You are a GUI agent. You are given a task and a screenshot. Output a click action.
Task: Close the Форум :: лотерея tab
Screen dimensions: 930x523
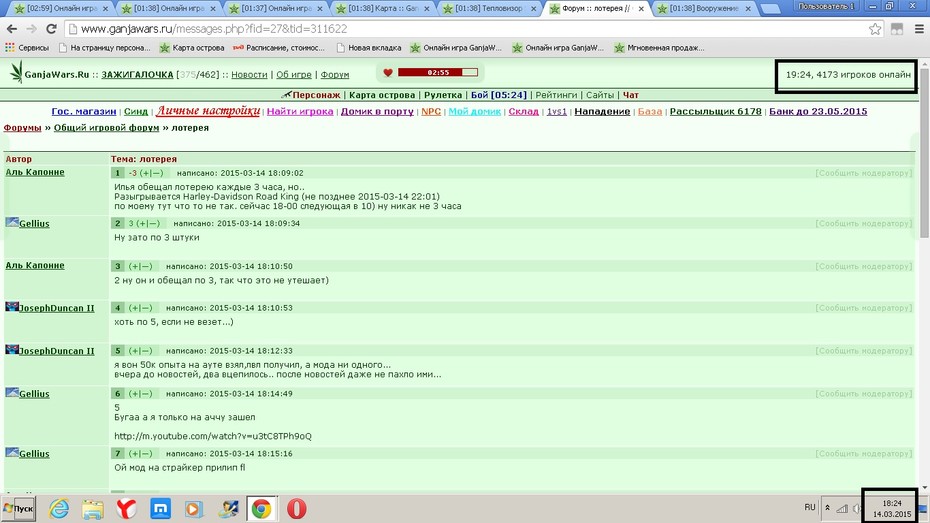pyautogui.click(x=641, y=9)
